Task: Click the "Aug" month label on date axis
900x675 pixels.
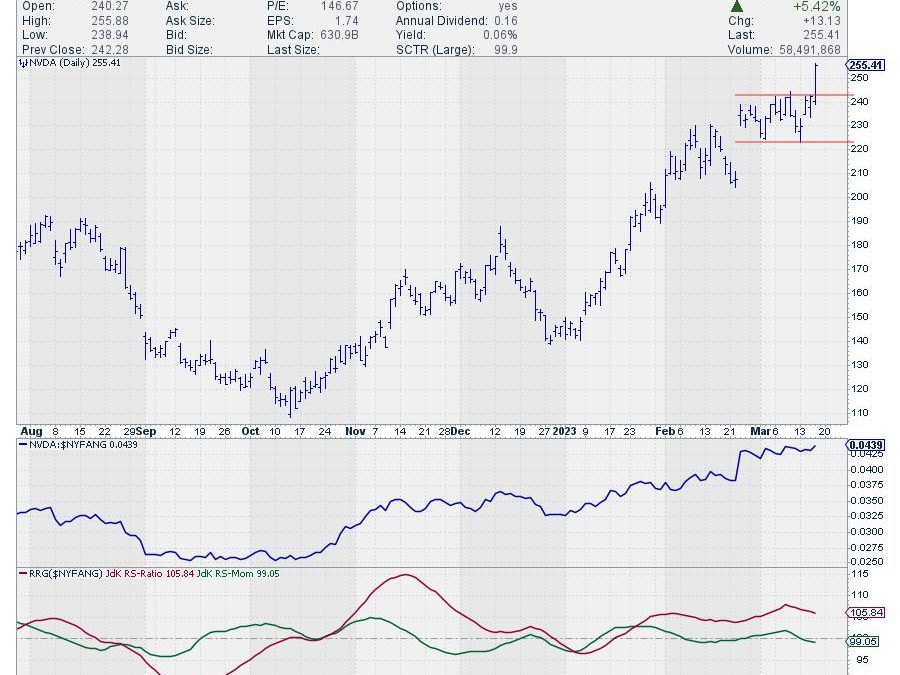Action: tap(31, 431)
